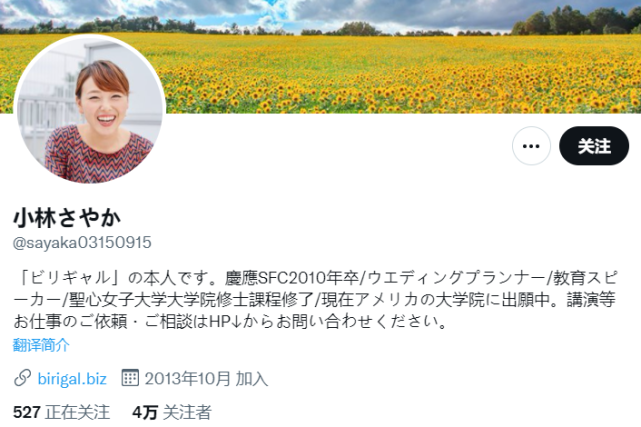
Task: Open the birigal.biz website link
Action: click(x=72, y=379)
